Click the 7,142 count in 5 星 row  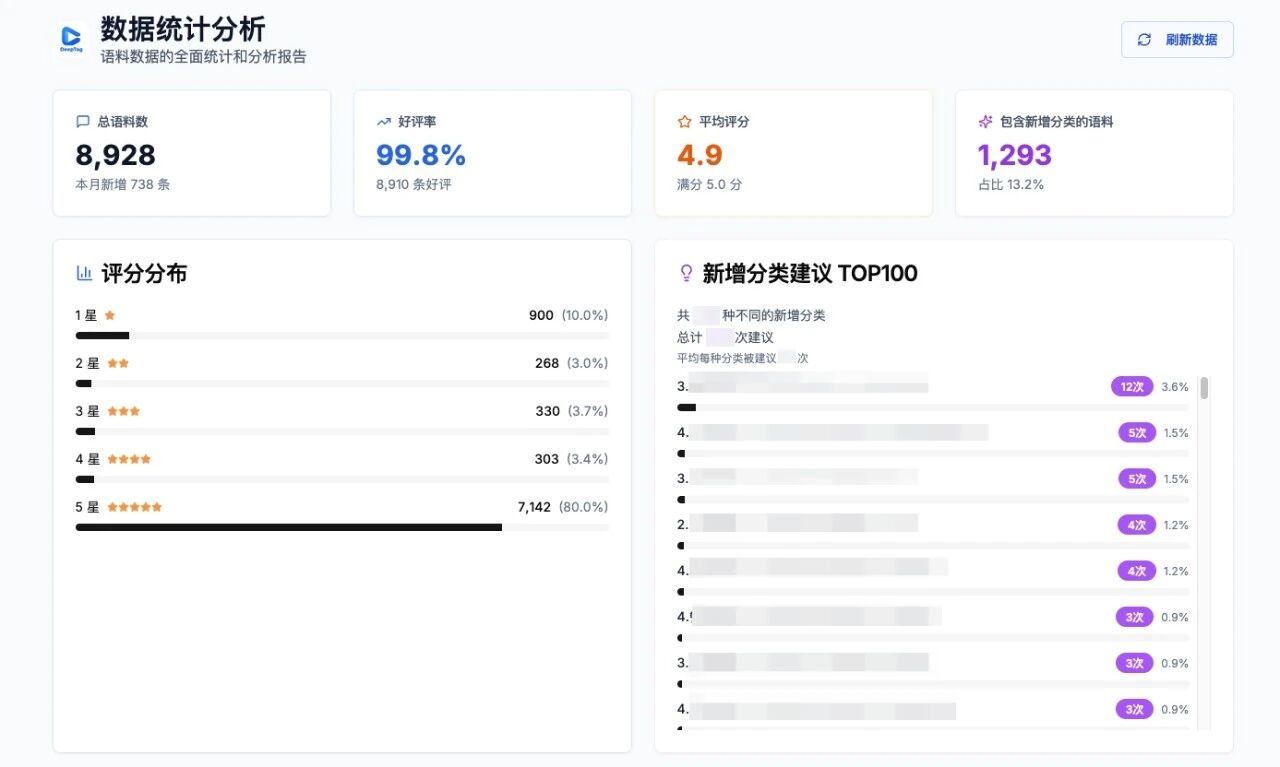pyautogui.click(x=534, y=507)
